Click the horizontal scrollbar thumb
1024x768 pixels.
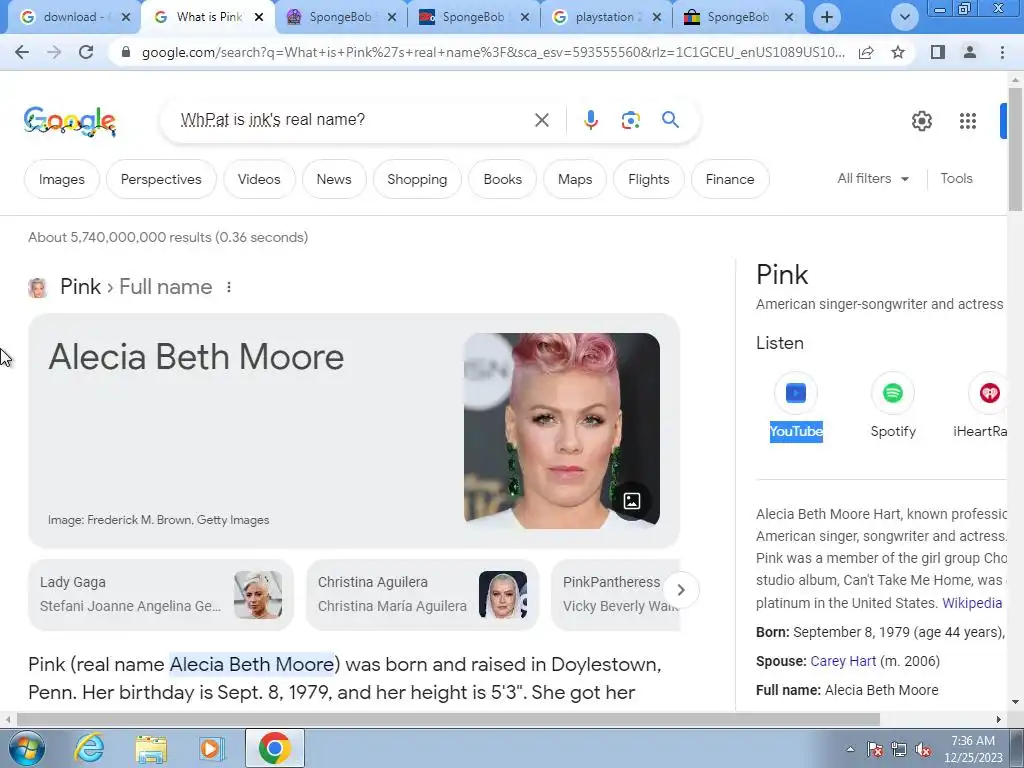click(448, 720)
